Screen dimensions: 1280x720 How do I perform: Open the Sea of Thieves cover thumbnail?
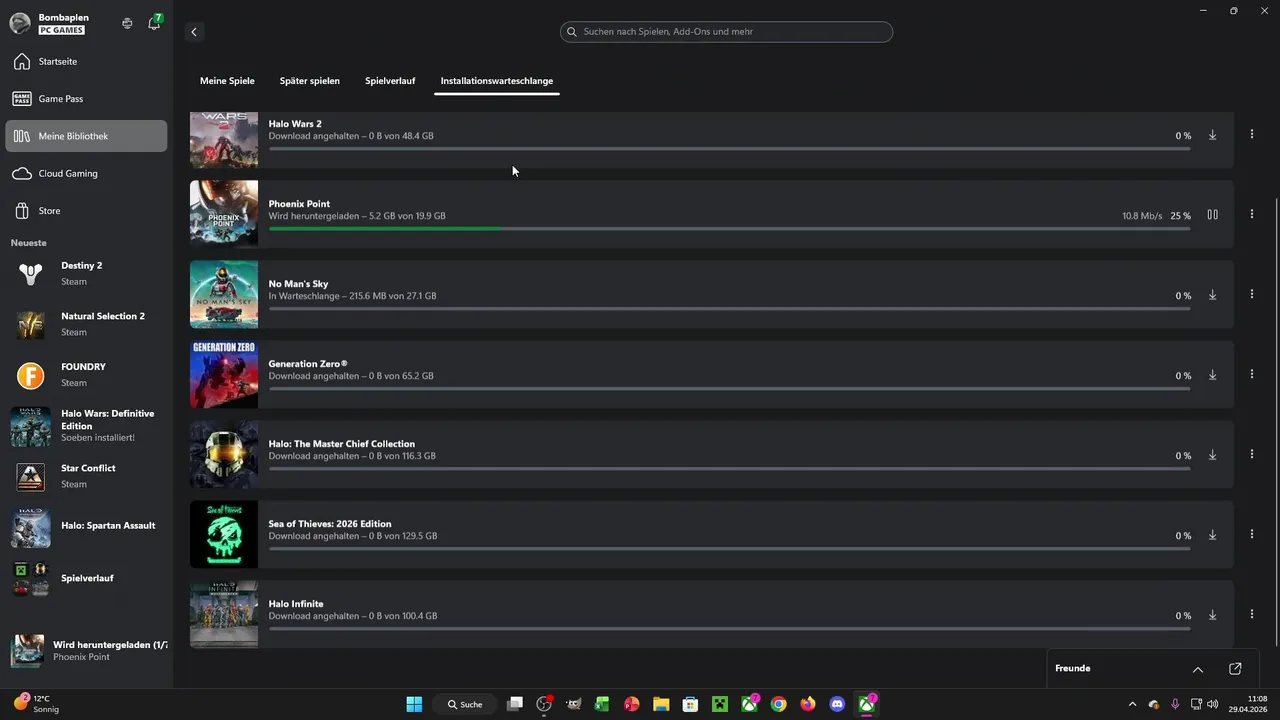tap(224, 534)
